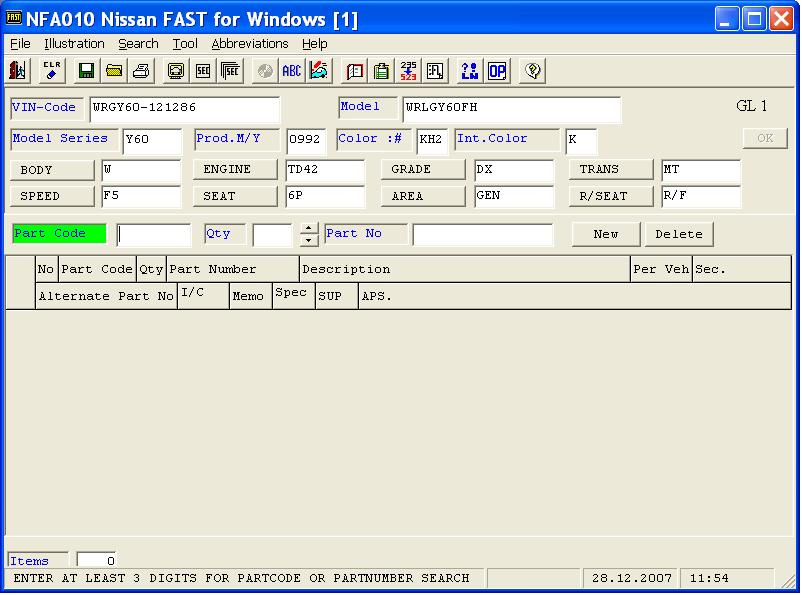Click the single SEC section icon
The height and width of the screenshot is (595, 802).
pos(203,71)
